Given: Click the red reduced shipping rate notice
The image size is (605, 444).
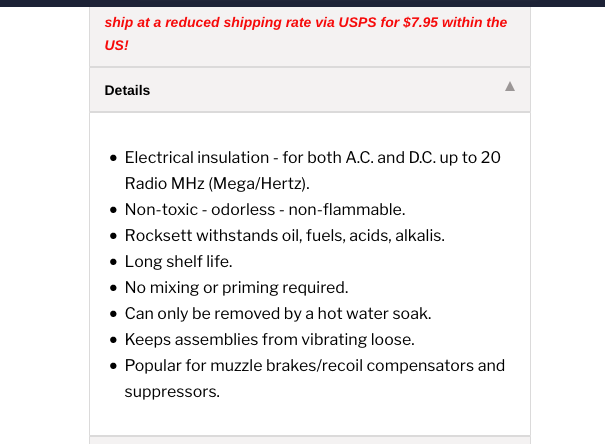Looking at the screenshot, I should tap(306, 34).
